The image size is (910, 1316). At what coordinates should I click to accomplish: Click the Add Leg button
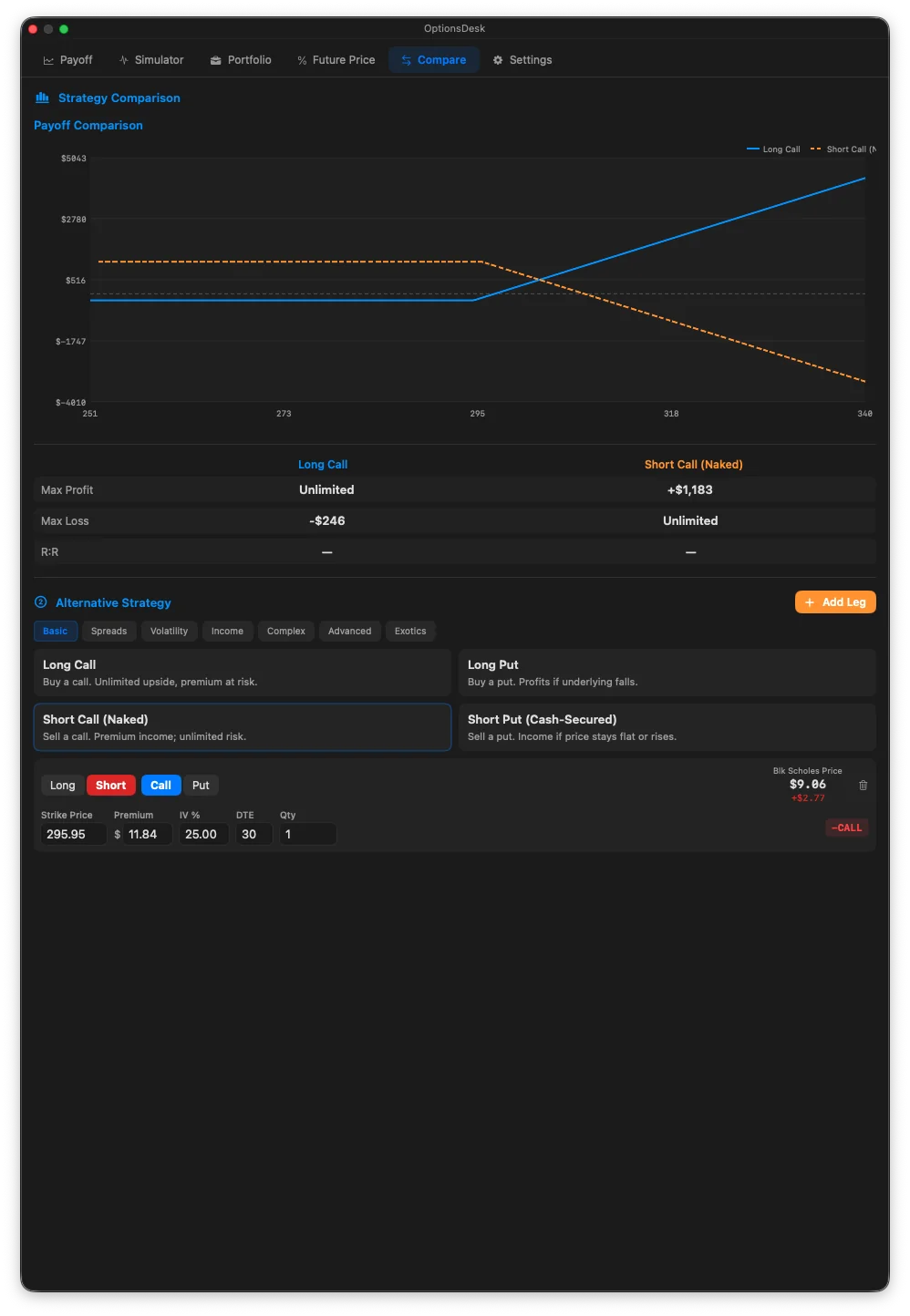tap(835, 602)
